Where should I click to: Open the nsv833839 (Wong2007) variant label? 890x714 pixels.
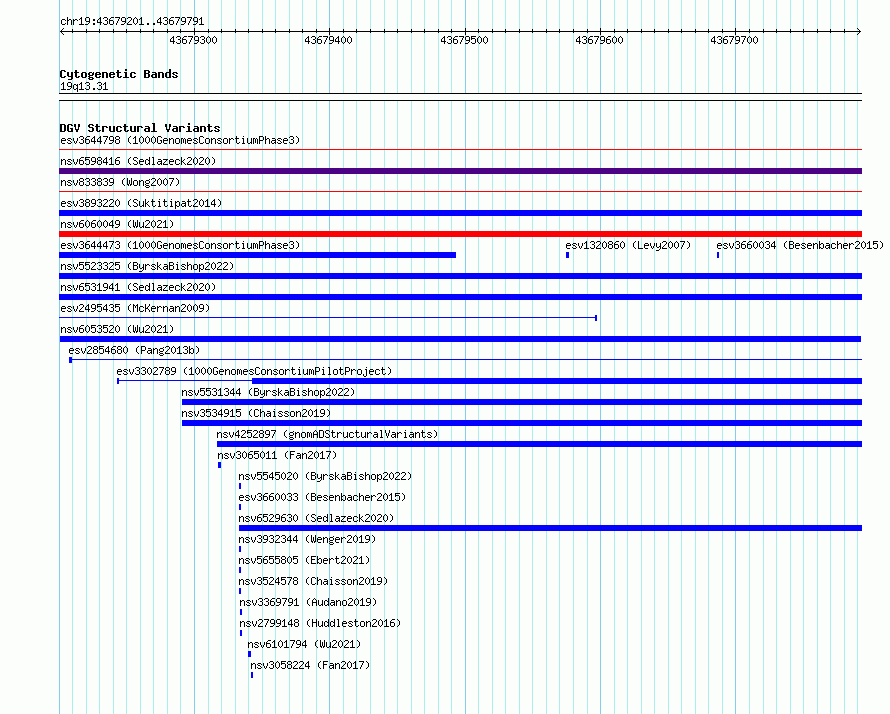coord(120,182)
